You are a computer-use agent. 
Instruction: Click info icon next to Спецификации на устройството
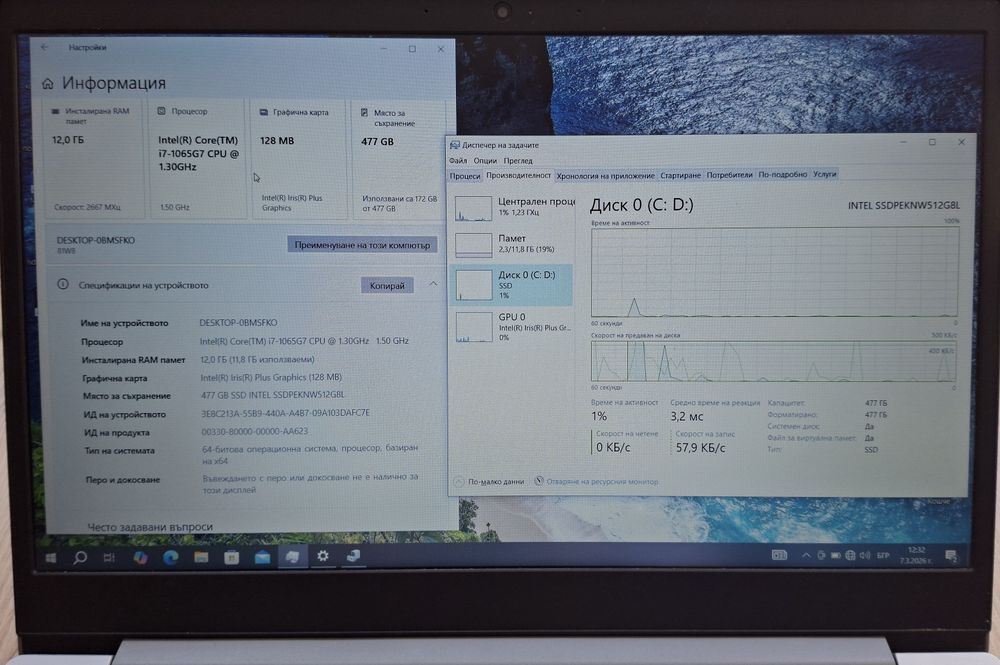click(x=63, y=284)
